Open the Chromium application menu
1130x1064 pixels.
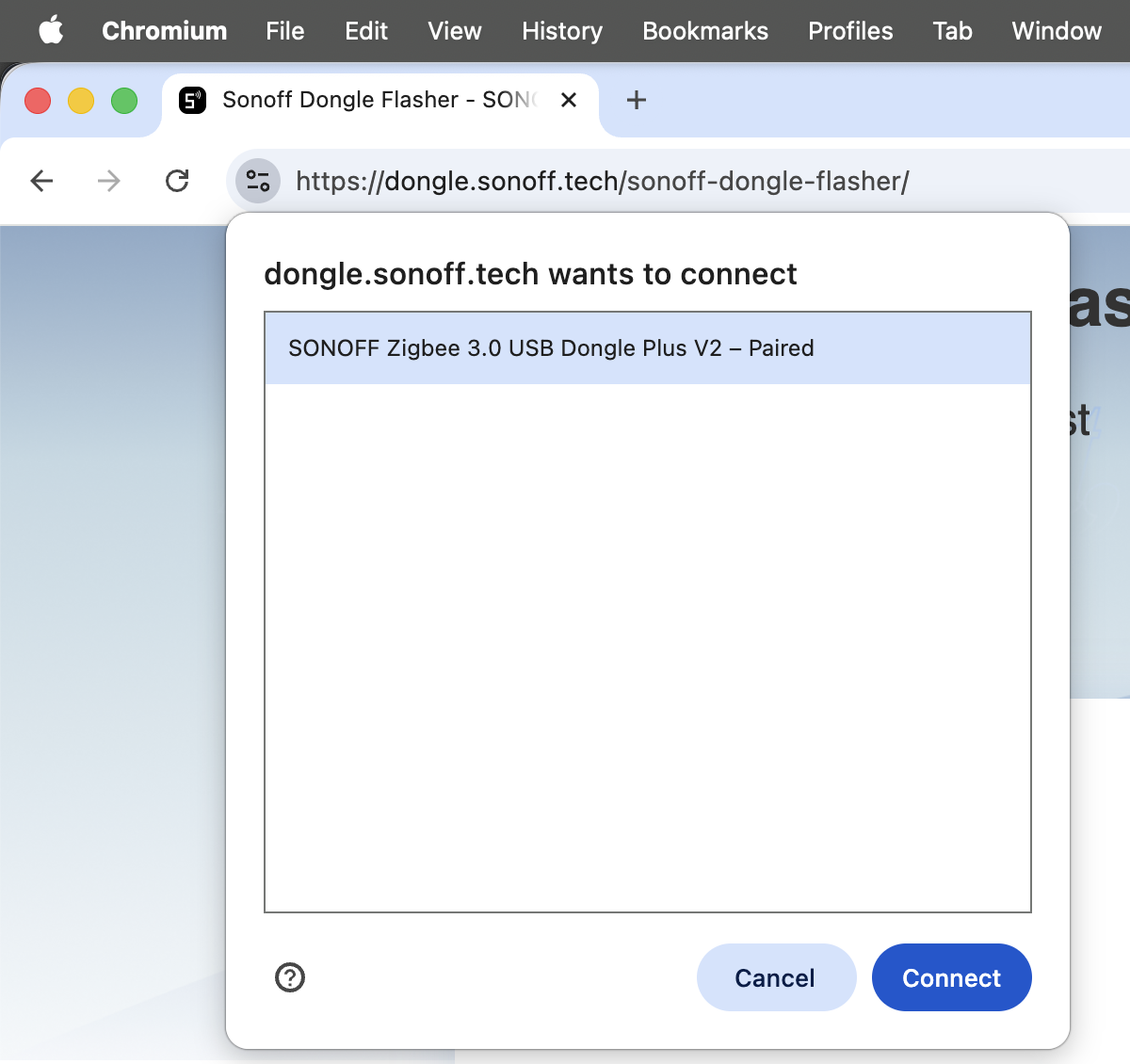[x=164, y=30]
